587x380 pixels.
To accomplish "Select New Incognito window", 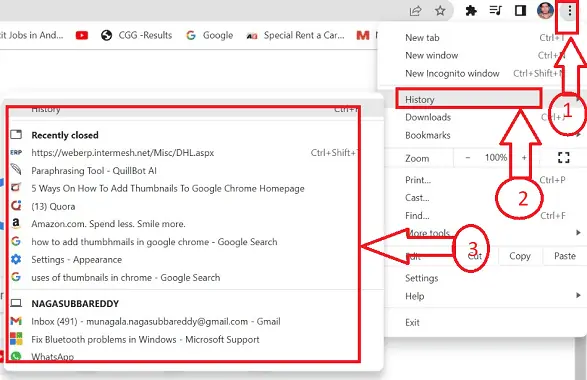I will coord(483,73).
